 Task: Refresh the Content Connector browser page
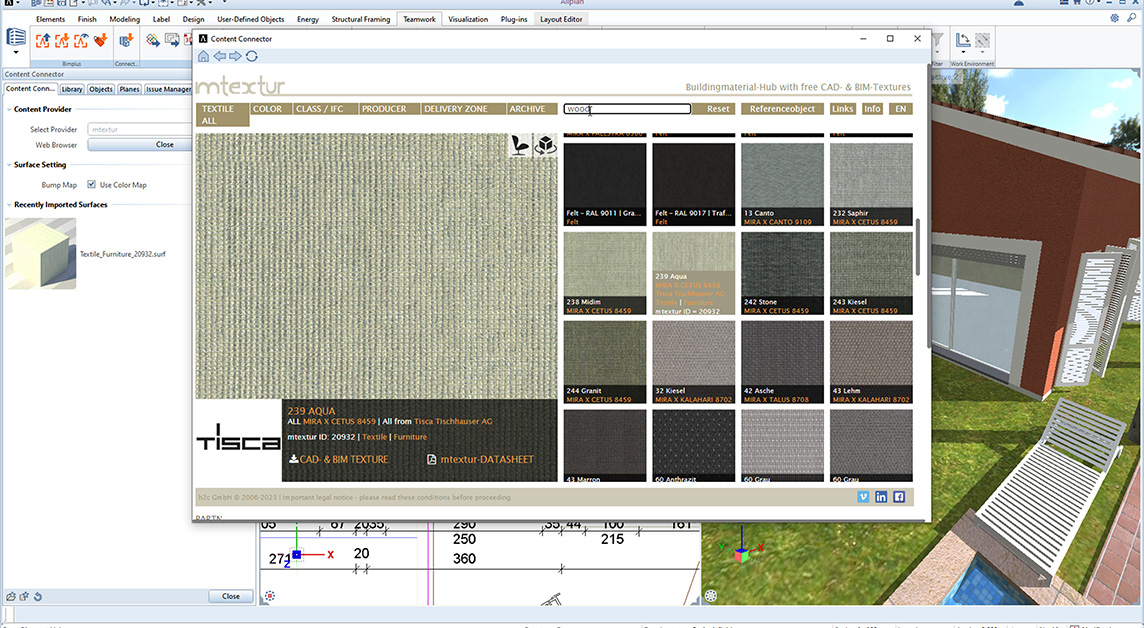point(252,56)
